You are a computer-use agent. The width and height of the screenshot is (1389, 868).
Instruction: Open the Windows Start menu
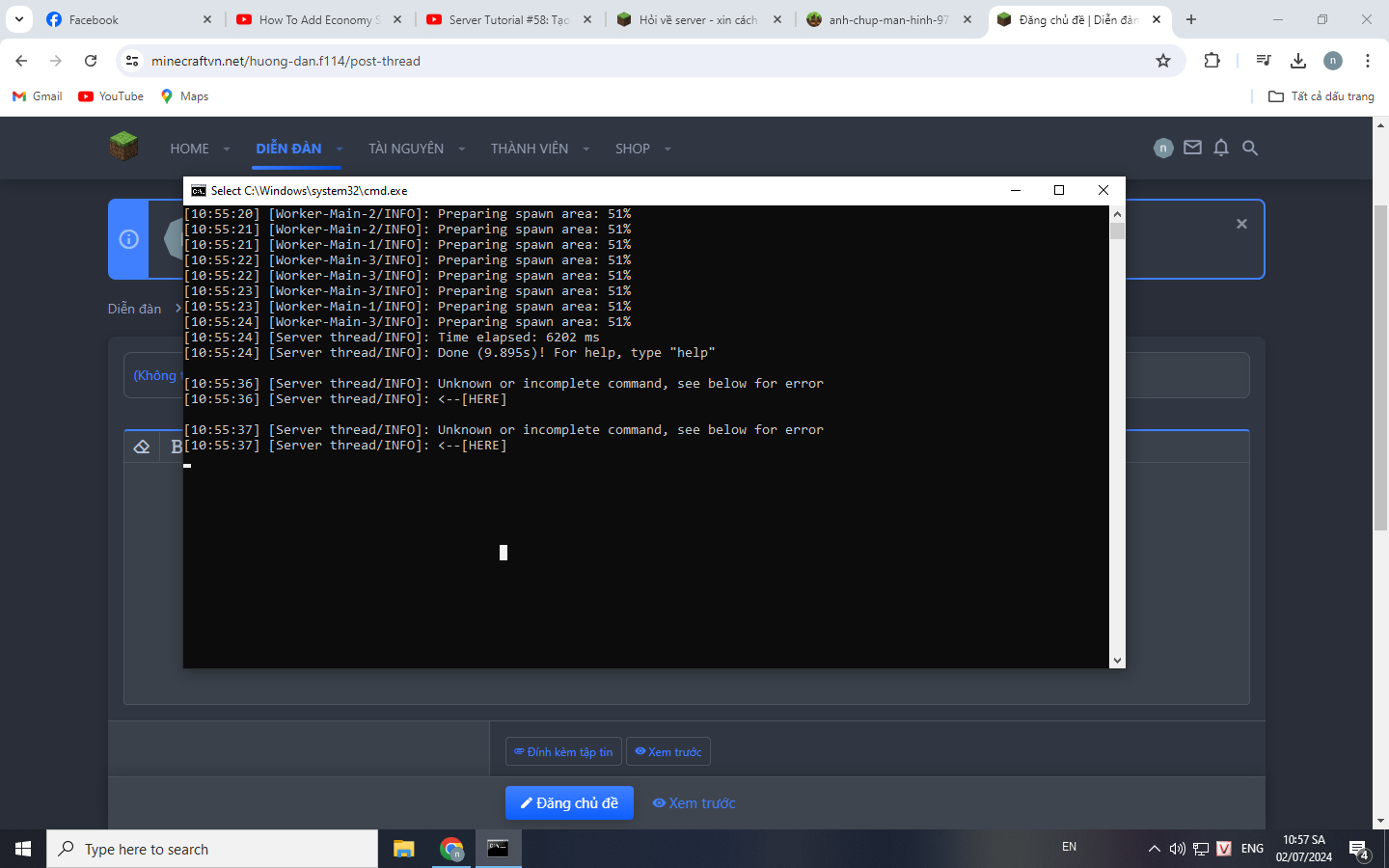23,849
